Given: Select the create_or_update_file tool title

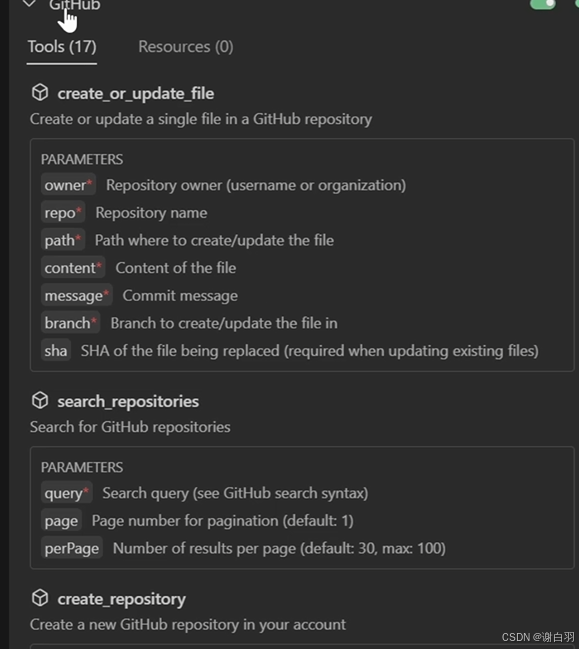Looking at the screenshot, I should click(x=136, y=94).
